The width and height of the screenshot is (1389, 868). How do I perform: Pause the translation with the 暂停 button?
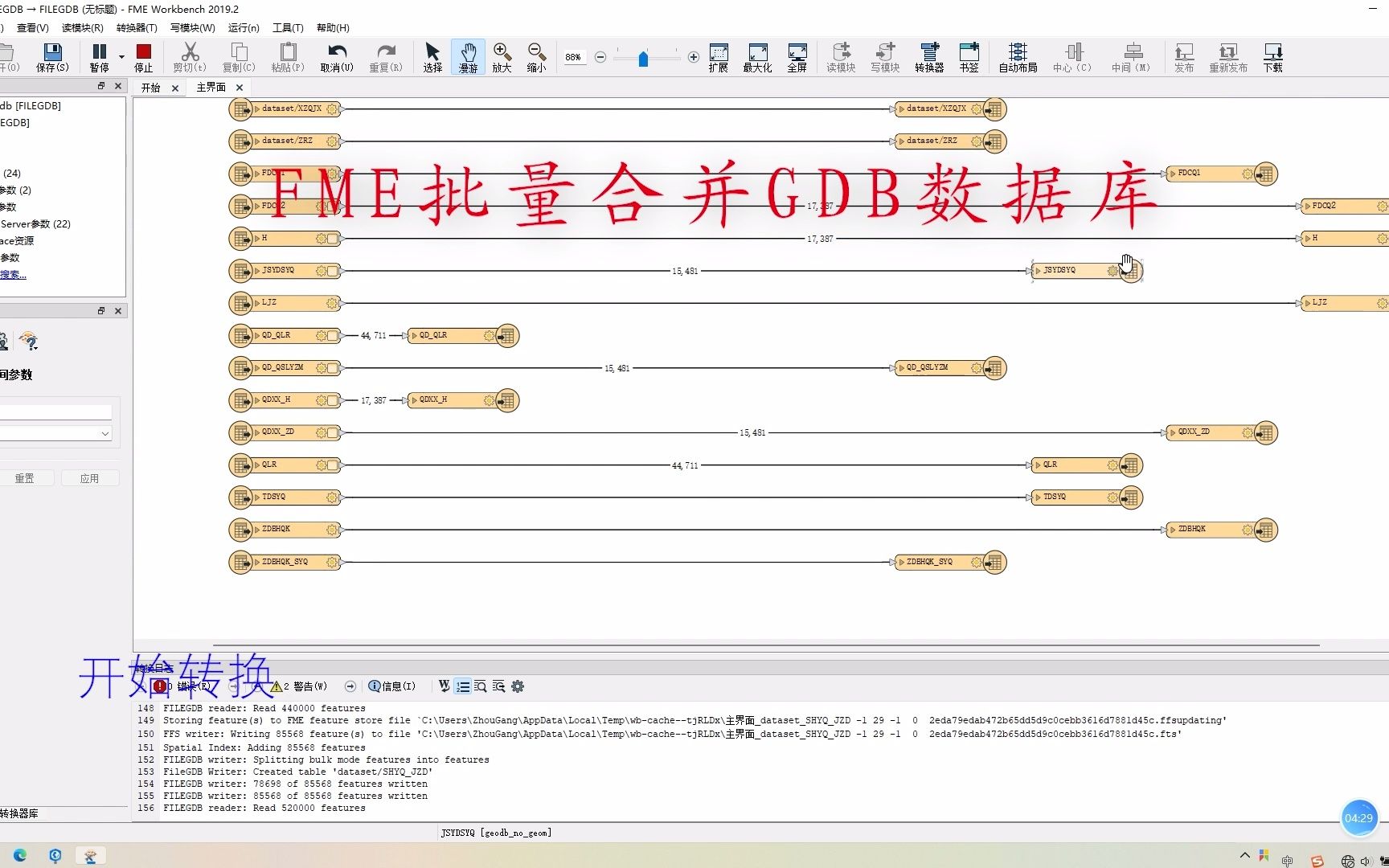[x=99, y=58]
